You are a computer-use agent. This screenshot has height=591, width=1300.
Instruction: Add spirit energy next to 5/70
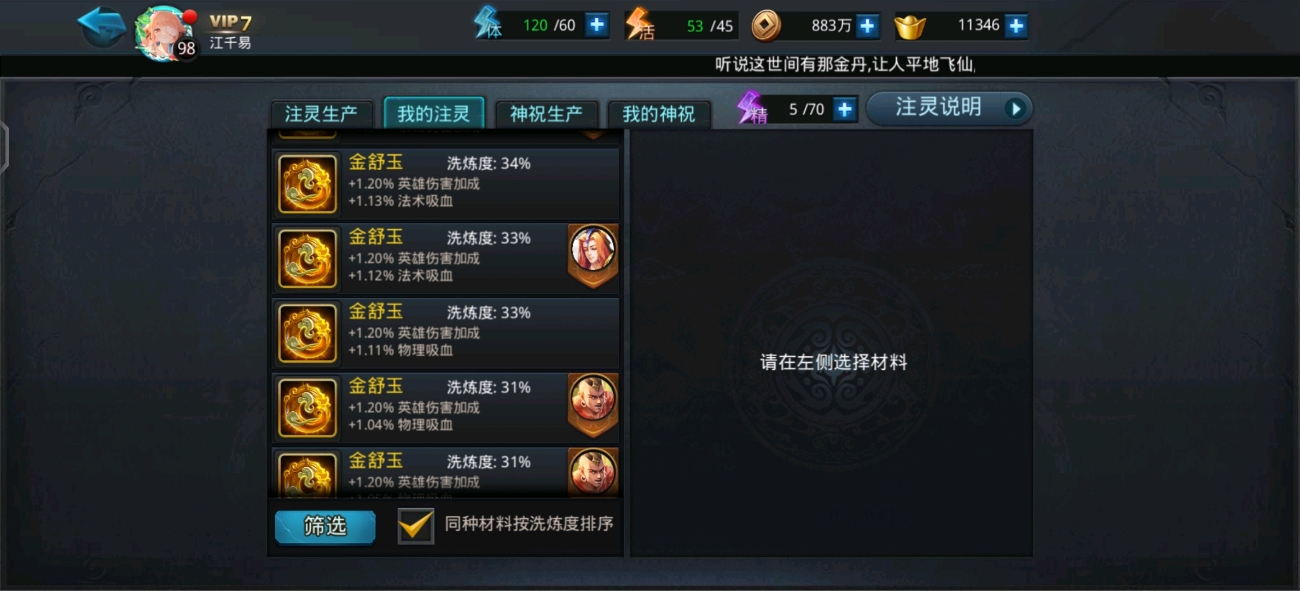pos(845,109)
